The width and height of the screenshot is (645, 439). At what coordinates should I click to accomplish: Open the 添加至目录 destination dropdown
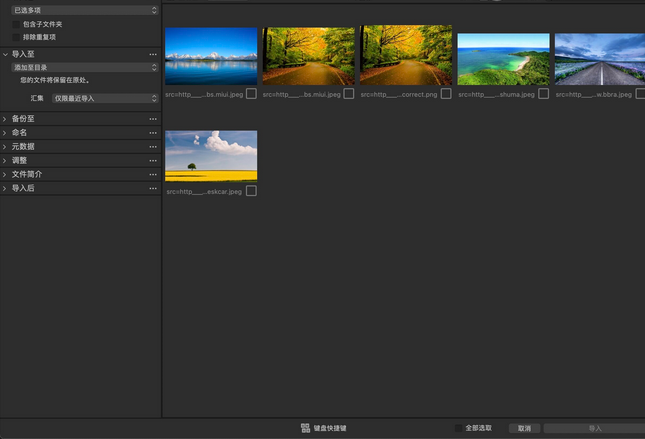coord(84,67)
